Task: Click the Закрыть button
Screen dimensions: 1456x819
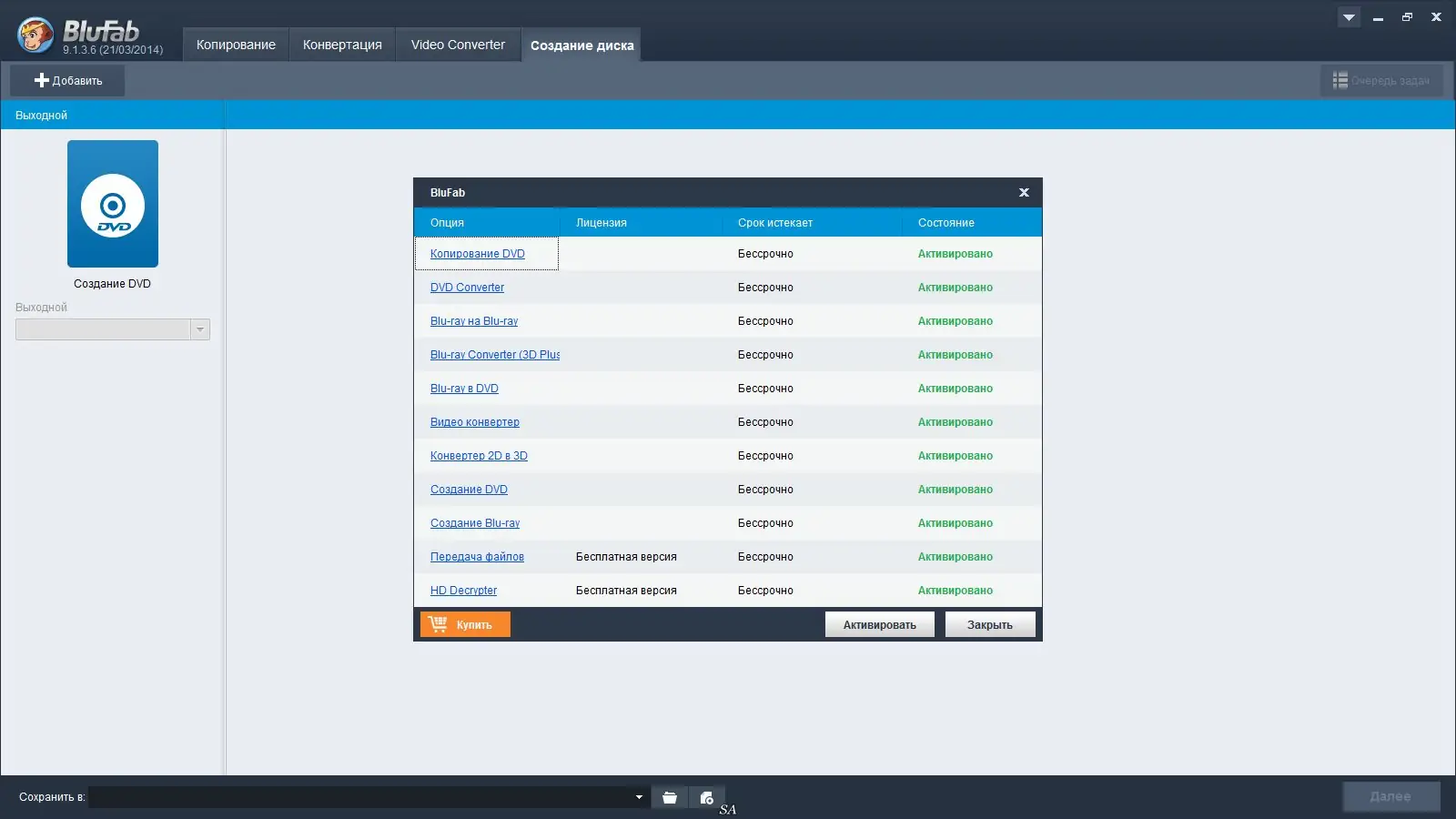Action: click(990, 624)
